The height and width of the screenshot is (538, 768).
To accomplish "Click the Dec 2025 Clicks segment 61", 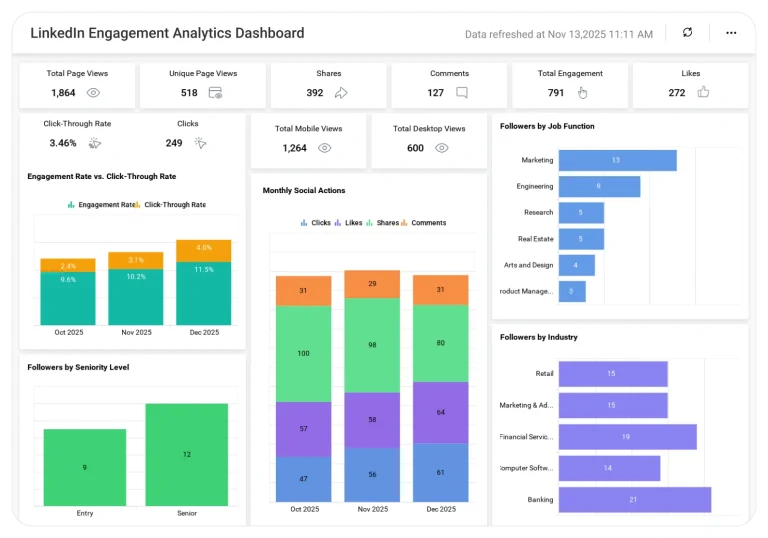I will click(x=441, y=473).
